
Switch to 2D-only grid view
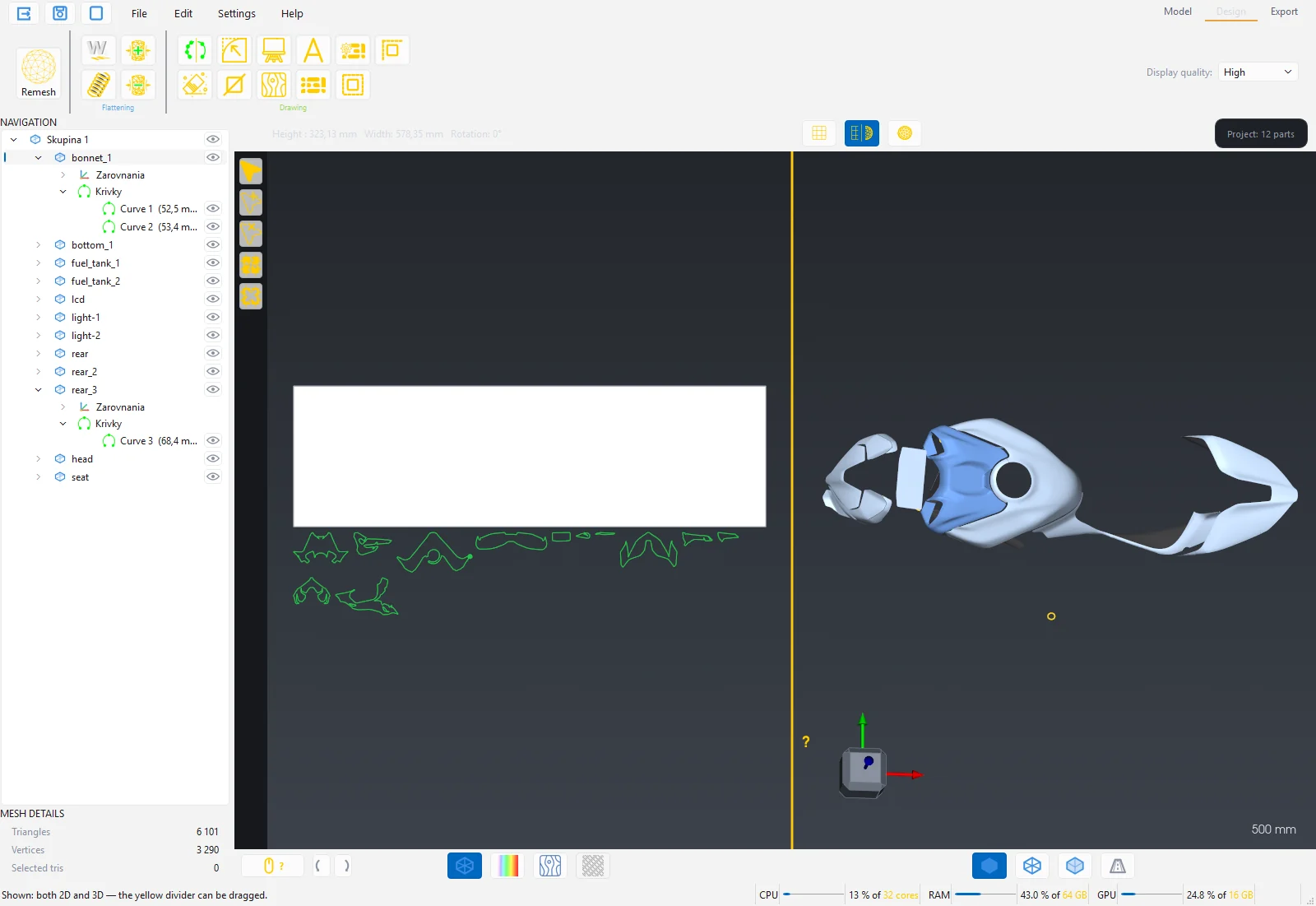(x=819, y=133)
